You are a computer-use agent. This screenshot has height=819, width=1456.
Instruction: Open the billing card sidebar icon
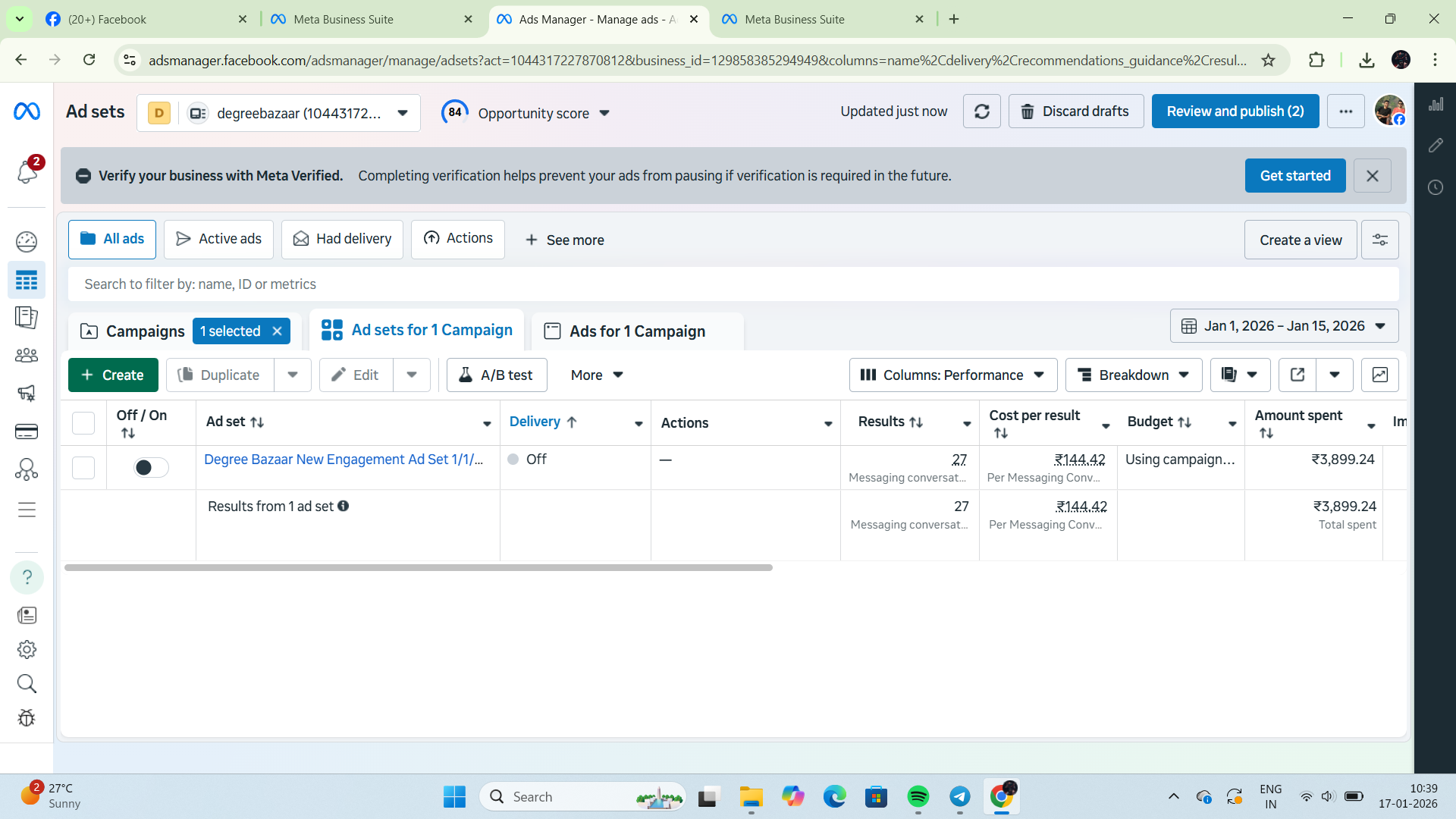click(27, 431)
